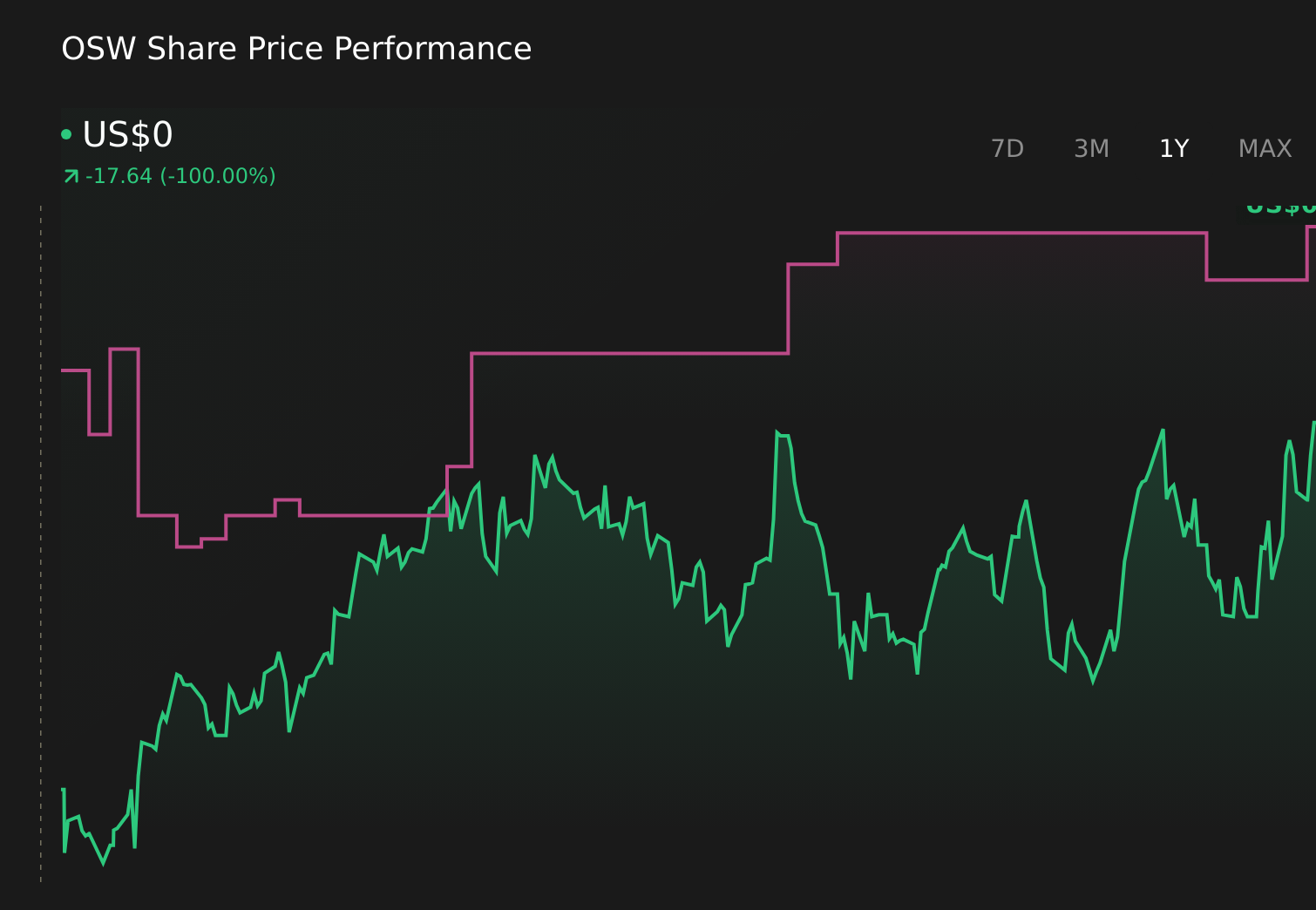Image resolution: width=1316 pixels, height=910 pixels.
Task: Click the upward trend arrow icon
Action: click(71, 176)
